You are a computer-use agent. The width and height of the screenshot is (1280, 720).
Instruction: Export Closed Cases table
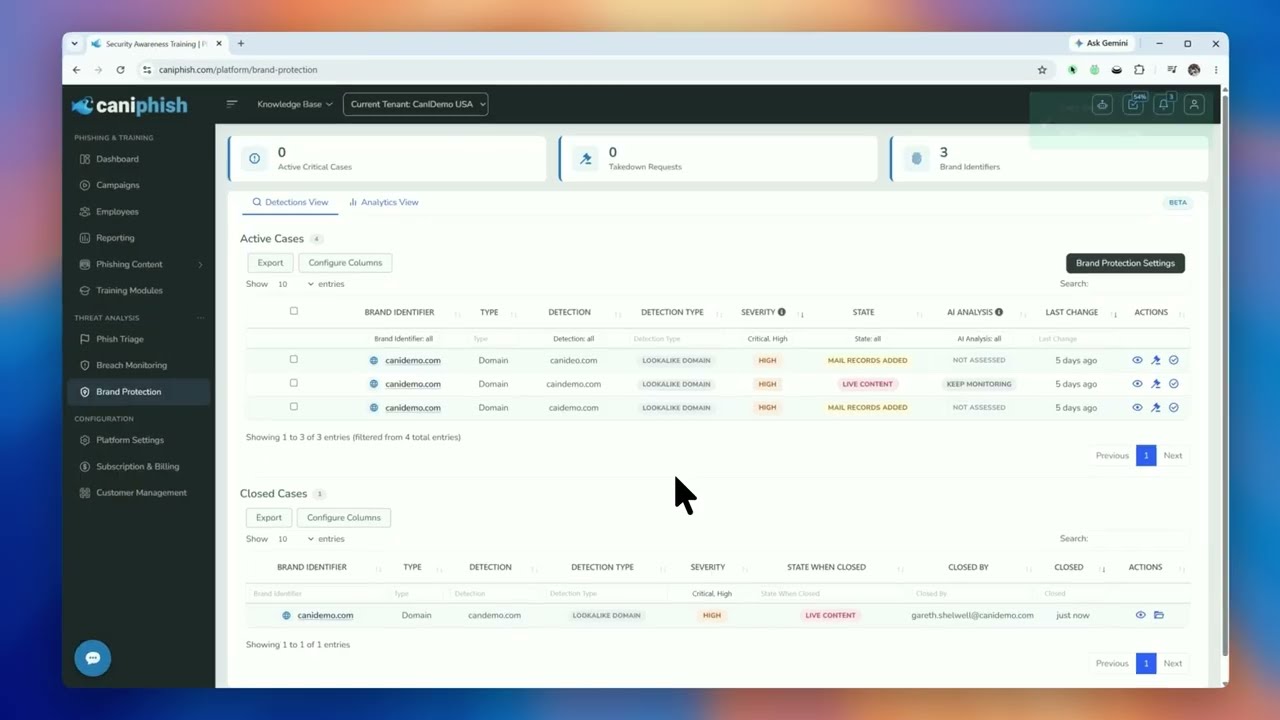coord(269,518)
